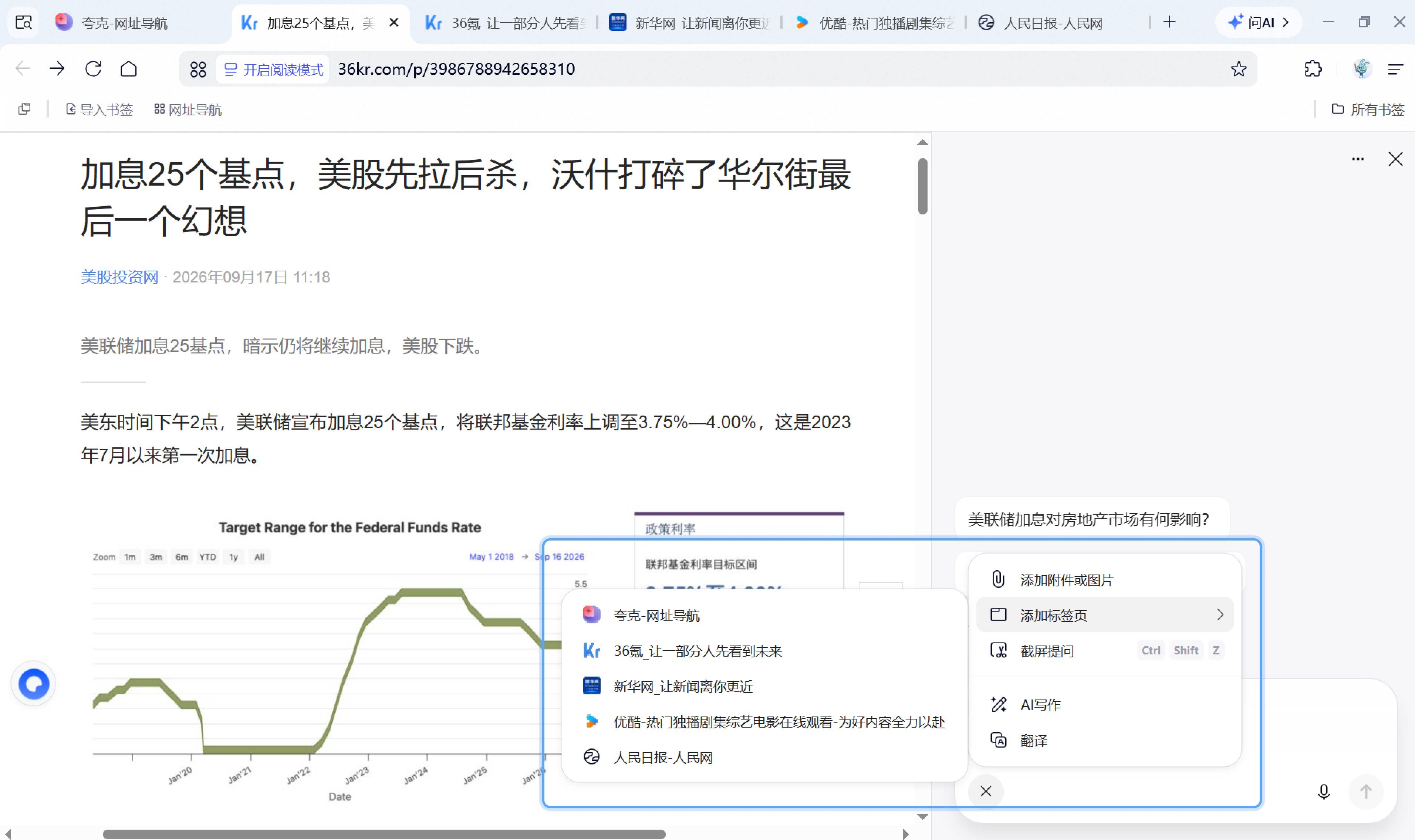This screenshot has height=840, width=1415.
Task: Dismiss the add menu with round X button
Action: pos(985,791)
